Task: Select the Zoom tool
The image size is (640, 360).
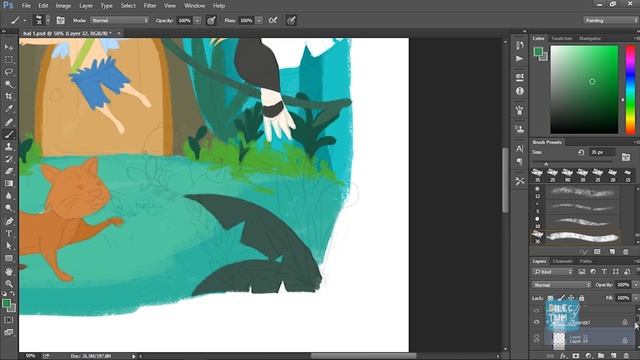Action: point(9,284)
